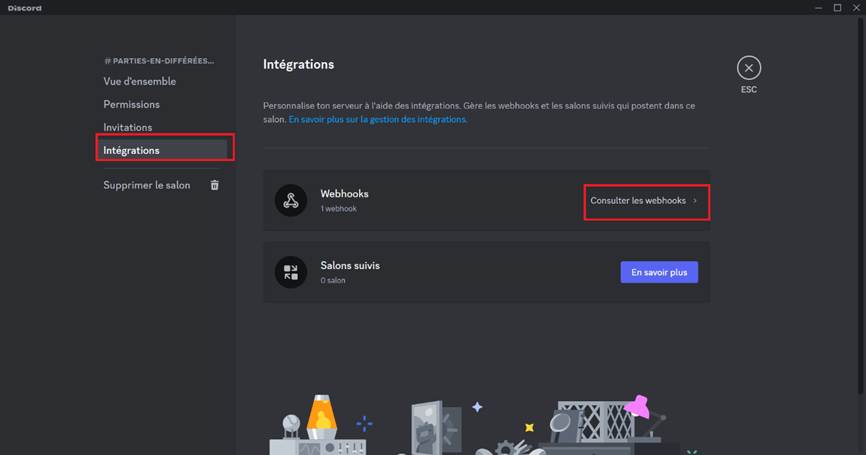Screen dimensions: 866x455
Task: Click the Salons suivis circular icon
Action: [x=290, y=272]
